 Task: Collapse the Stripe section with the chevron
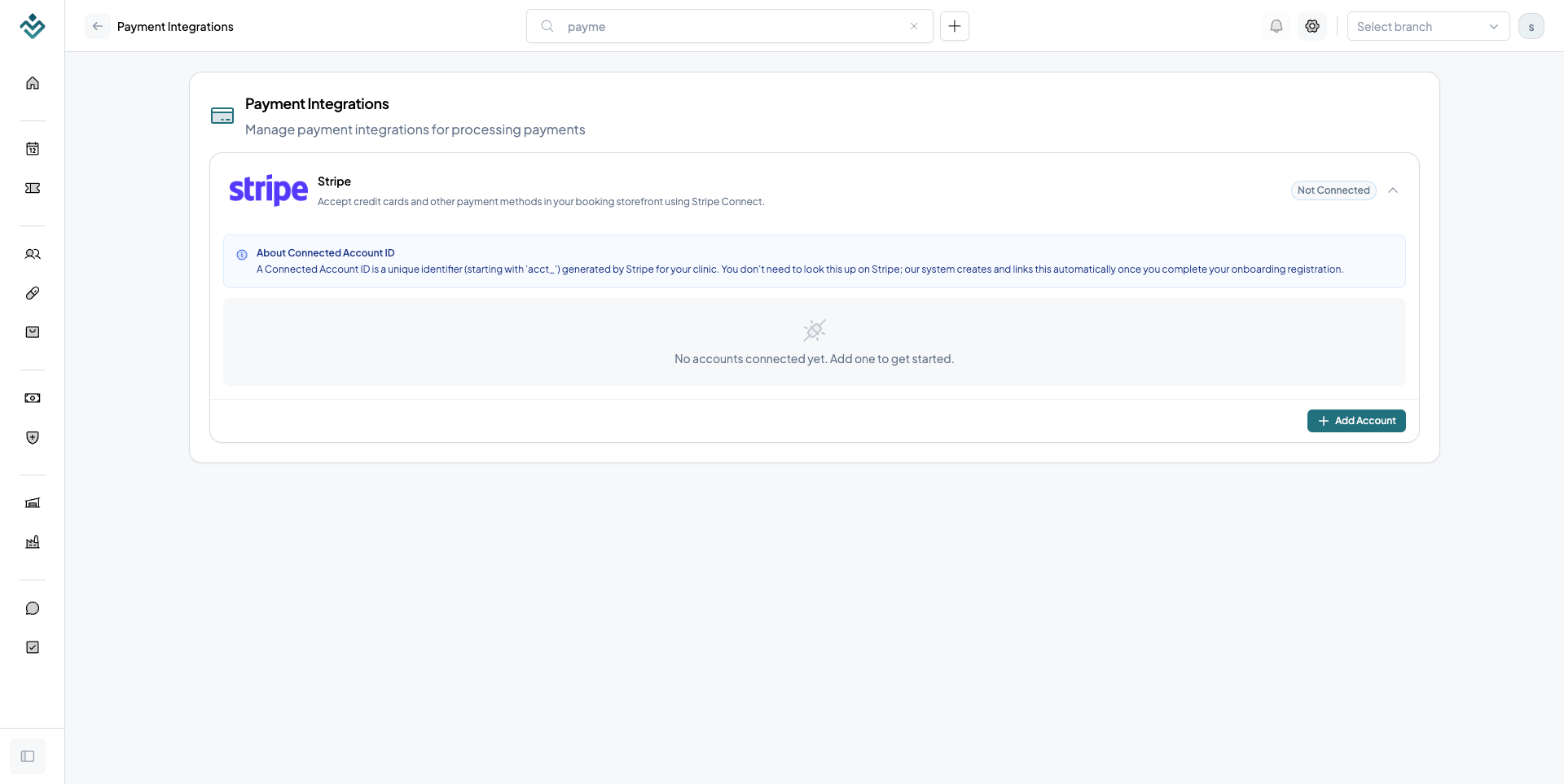1393,191
